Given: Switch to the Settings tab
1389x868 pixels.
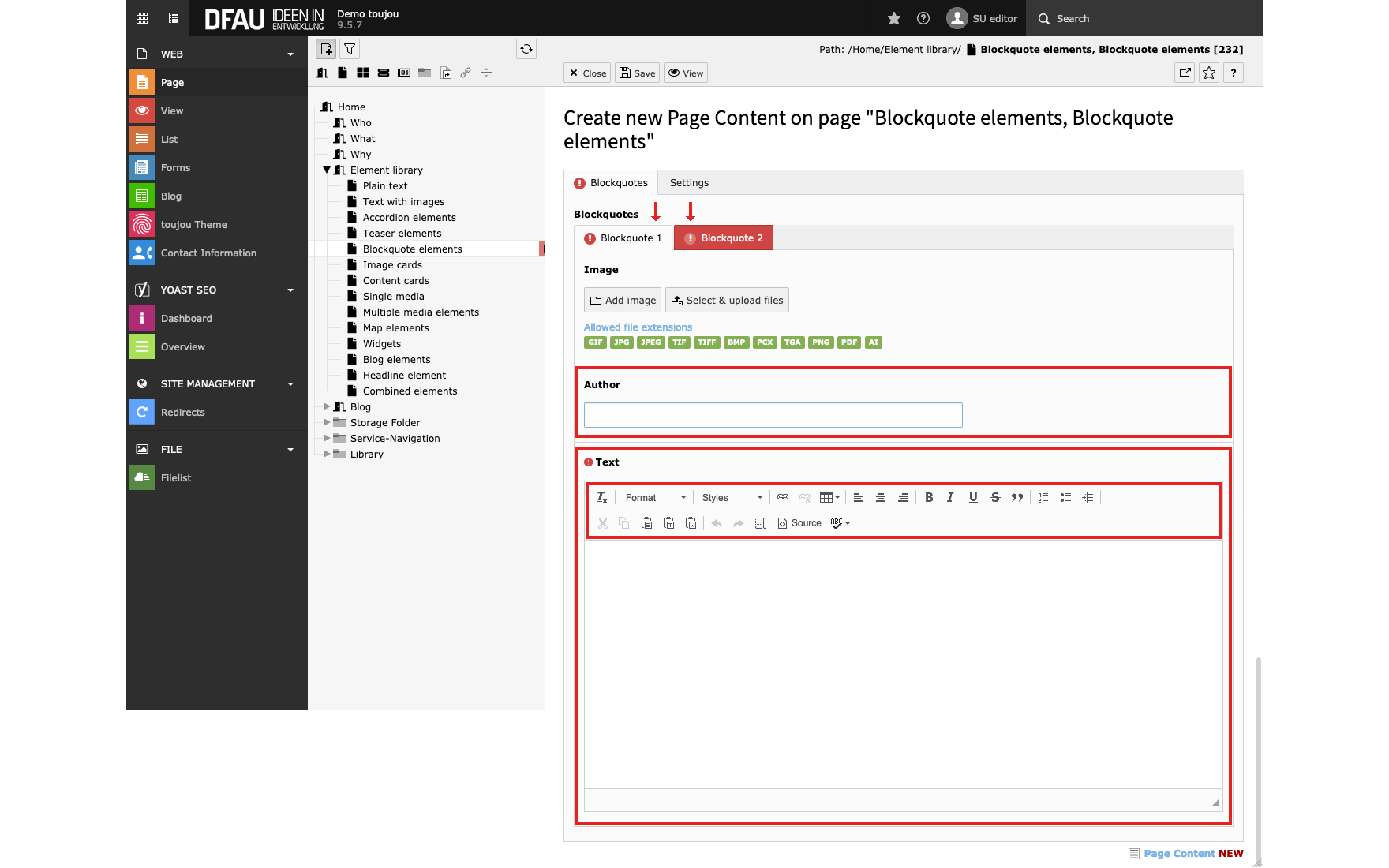Looking at the screenshot, I should [689, 183].
